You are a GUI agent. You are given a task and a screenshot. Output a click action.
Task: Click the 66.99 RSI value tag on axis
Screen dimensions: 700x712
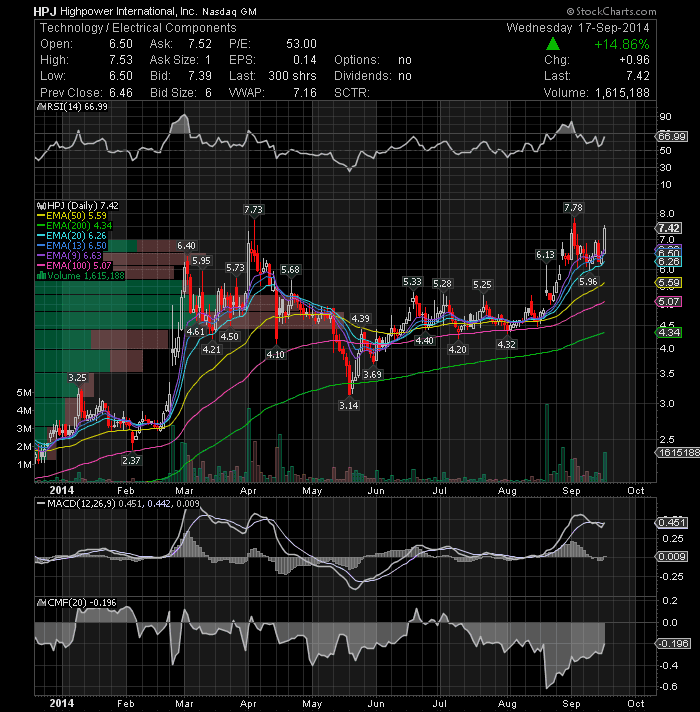point(672,137)
